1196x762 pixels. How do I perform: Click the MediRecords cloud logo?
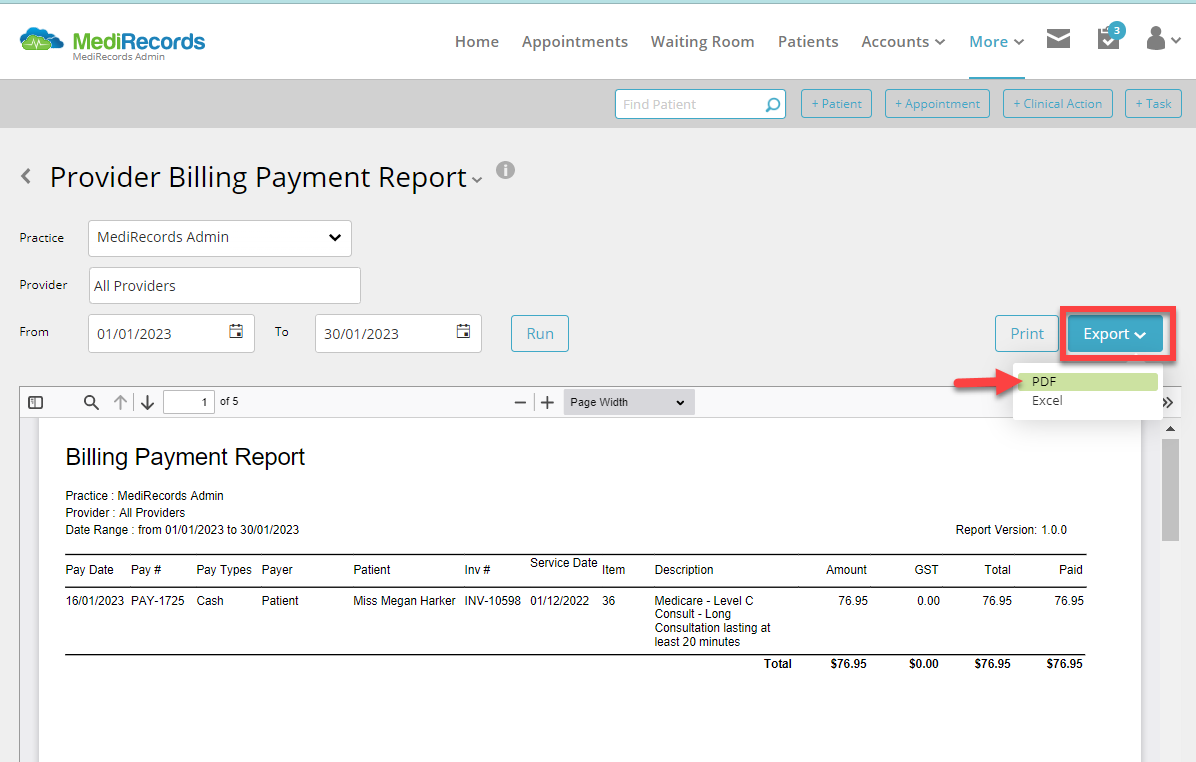(42, 40)
